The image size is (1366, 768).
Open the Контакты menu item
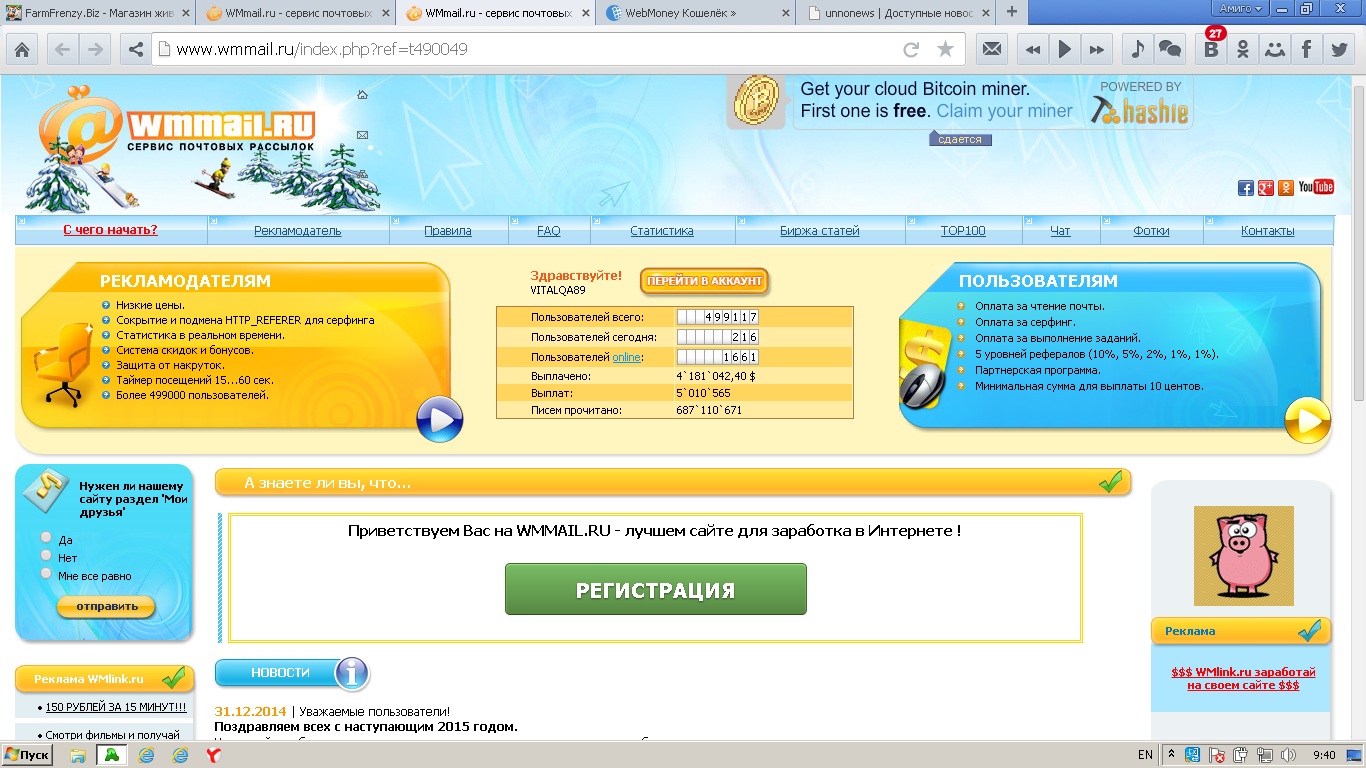point(1267,231)
